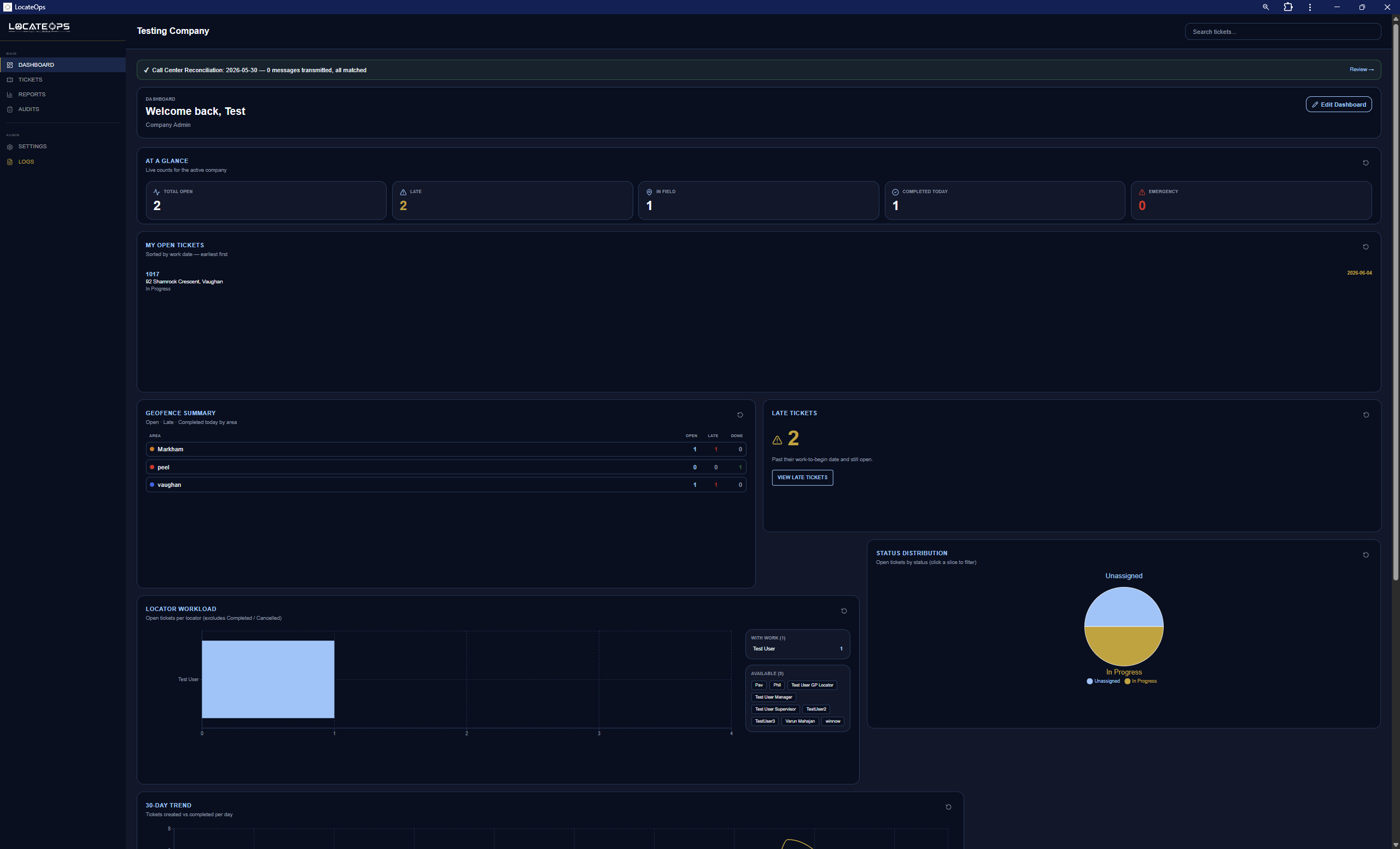Image resolution: width=1400 pixels, height=849 pixels.
Task: Click the extensions puzzle icon in title bar
Action: 1288,7
